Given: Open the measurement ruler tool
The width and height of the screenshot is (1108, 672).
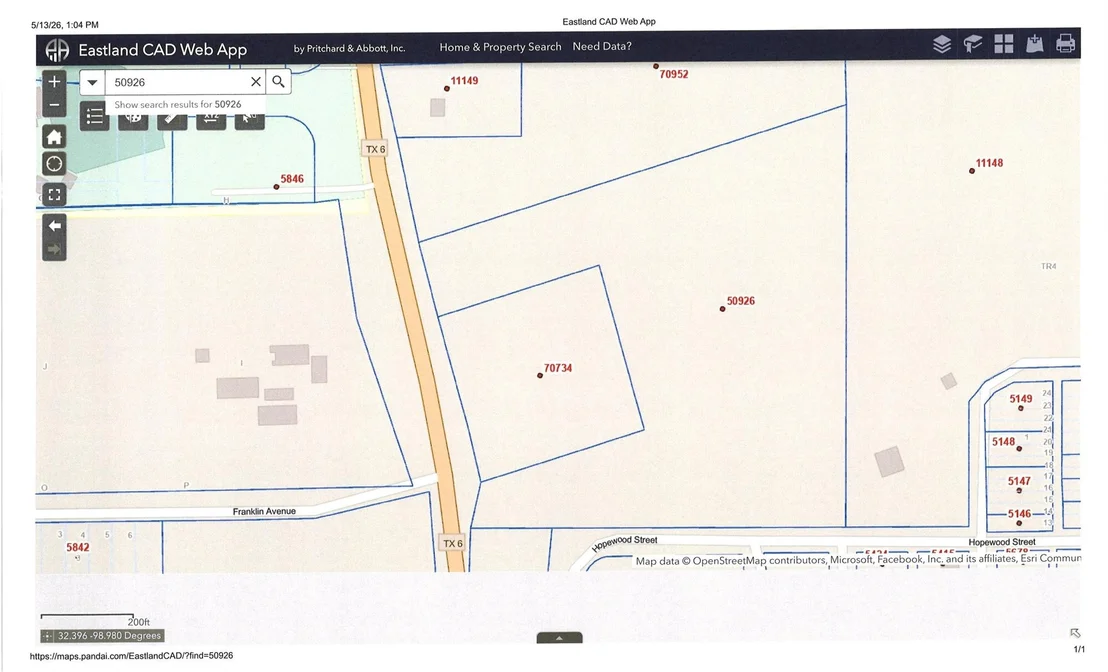Looking at the screenshot, I should pos(172,119).
